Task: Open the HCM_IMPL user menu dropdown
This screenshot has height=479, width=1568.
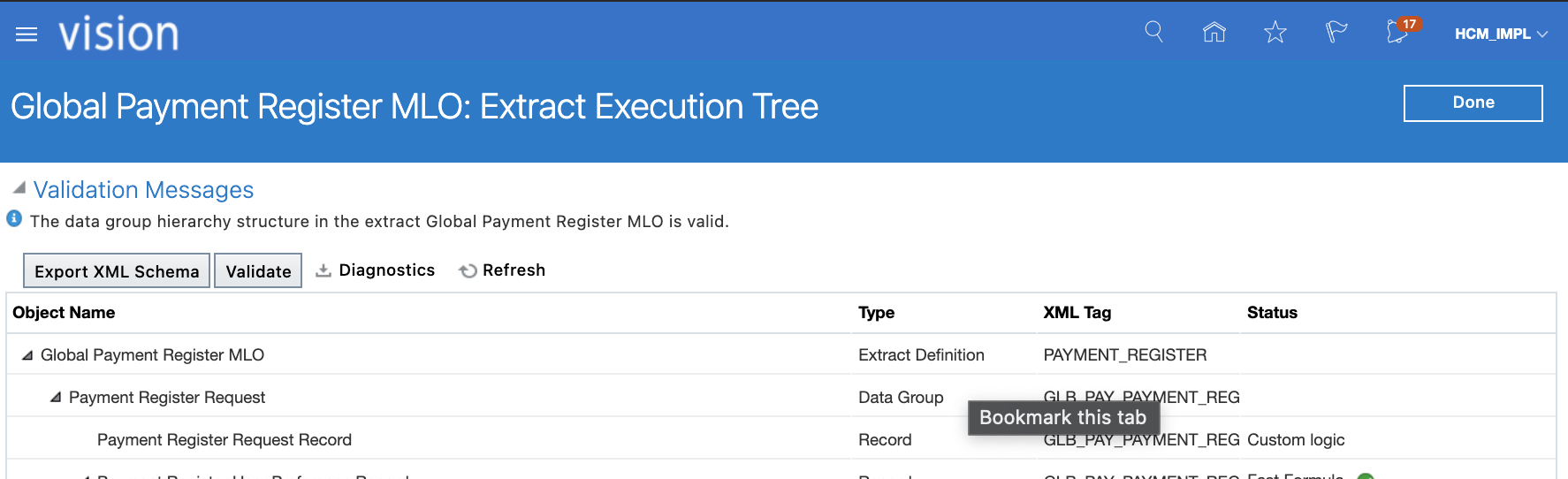Action: pos(1501,34)
